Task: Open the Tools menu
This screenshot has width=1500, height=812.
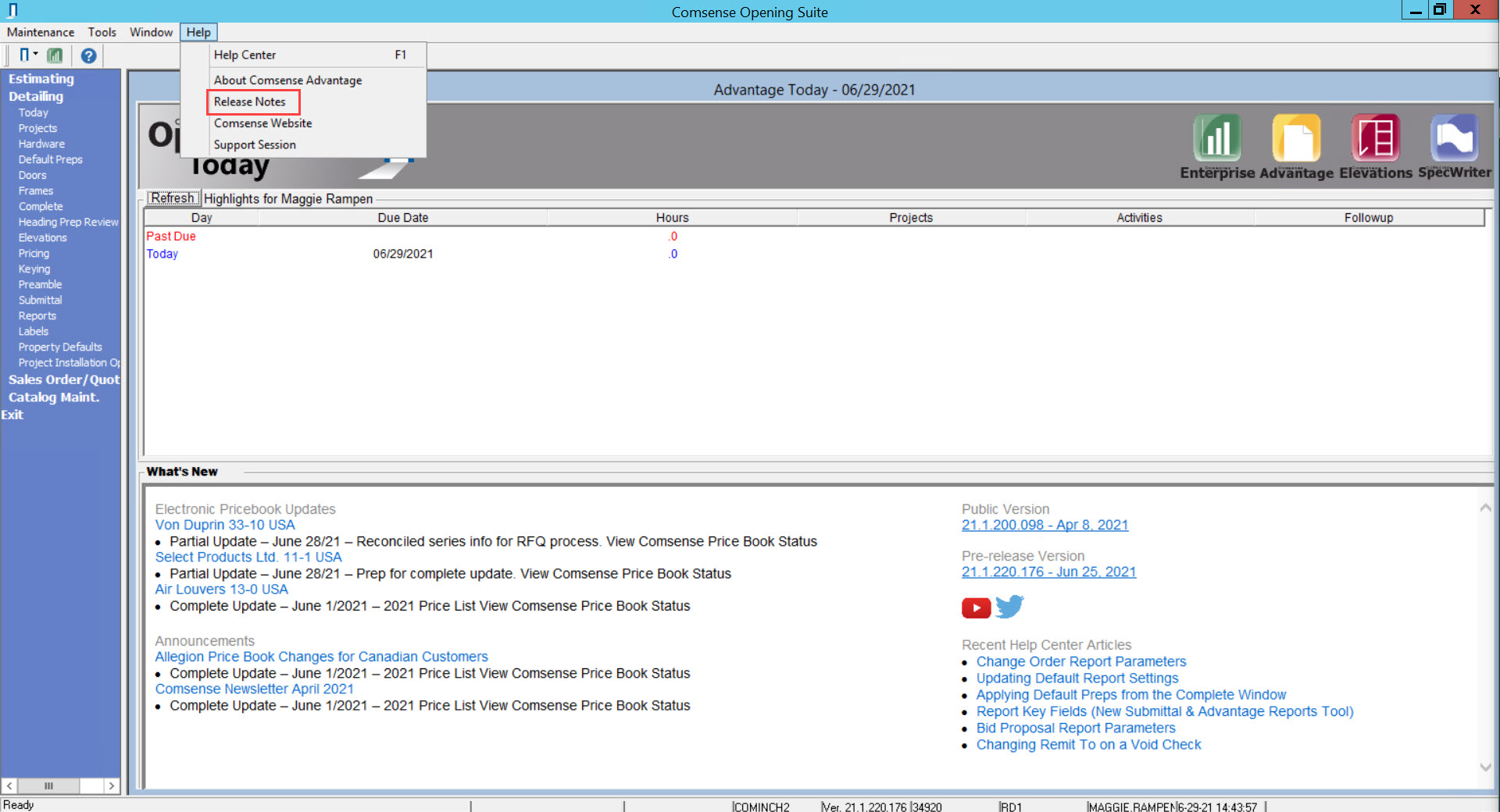Action: (102, 32)
